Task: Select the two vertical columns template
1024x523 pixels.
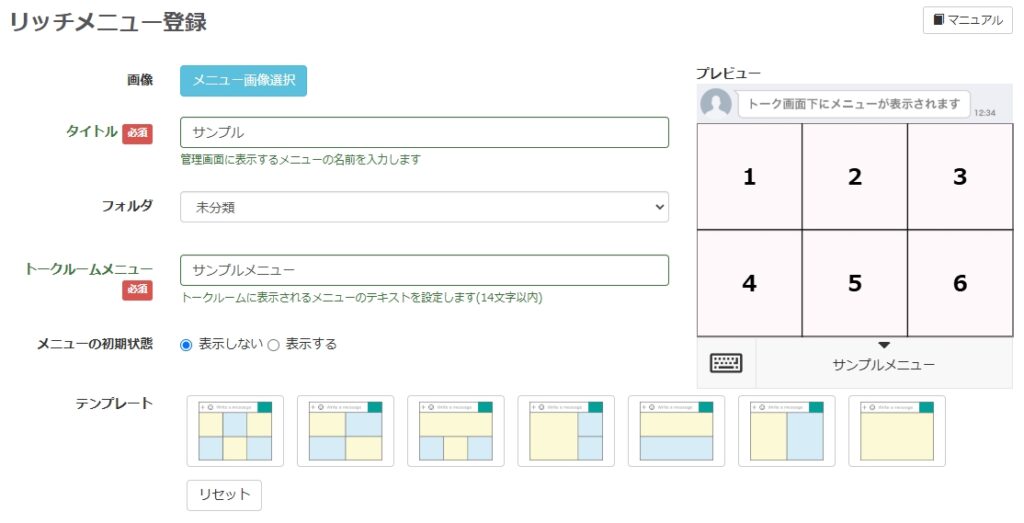Action: [786, 431]
